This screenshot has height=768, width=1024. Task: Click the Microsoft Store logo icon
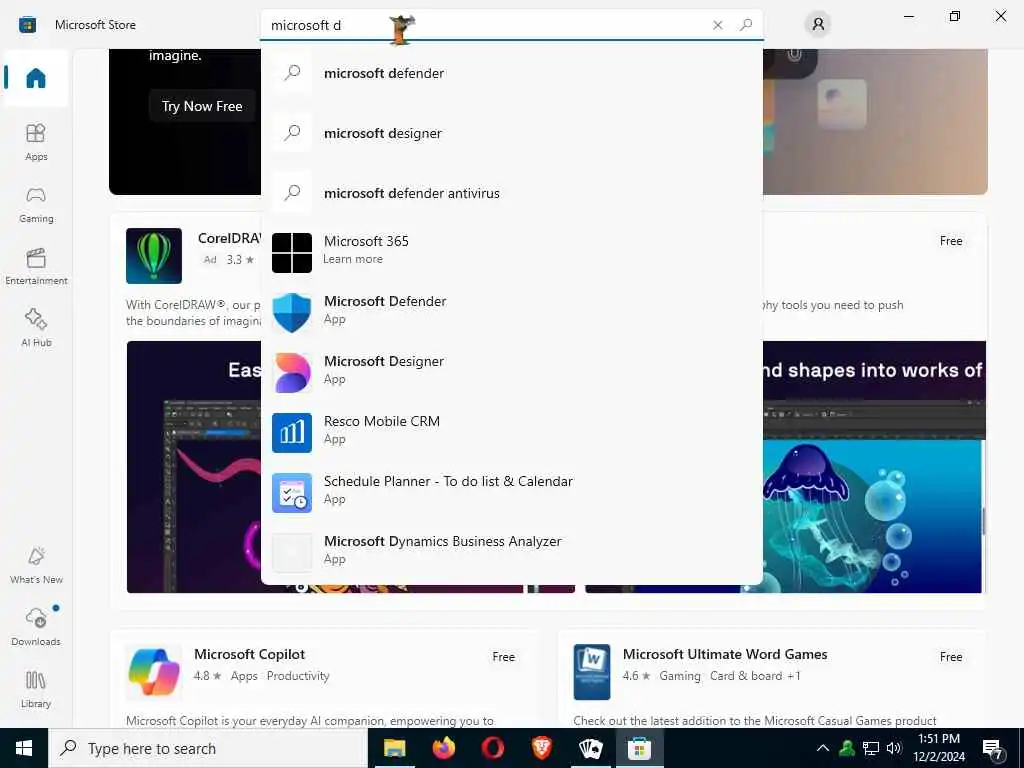(27, 25)
